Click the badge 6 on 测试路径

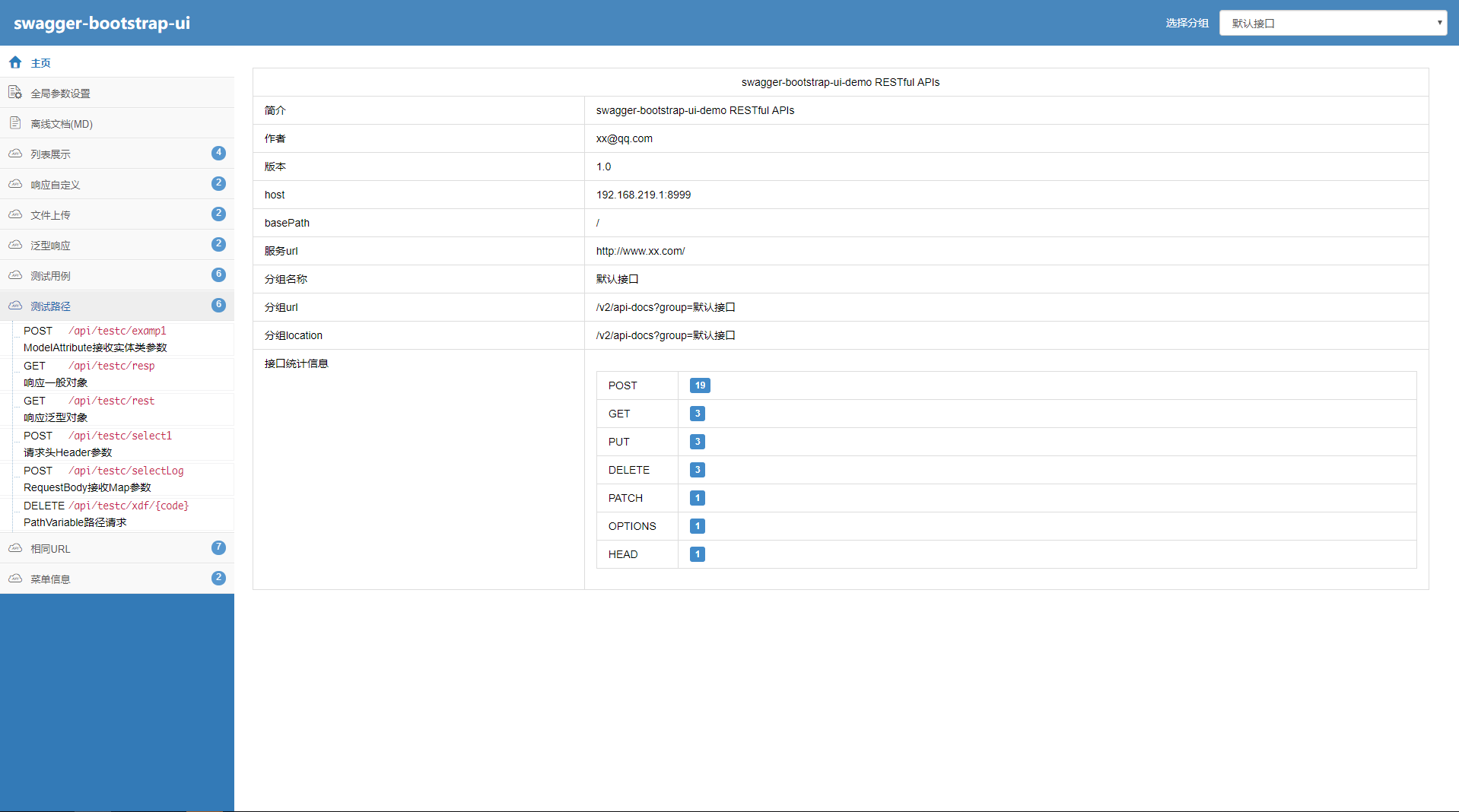[218, 305]
